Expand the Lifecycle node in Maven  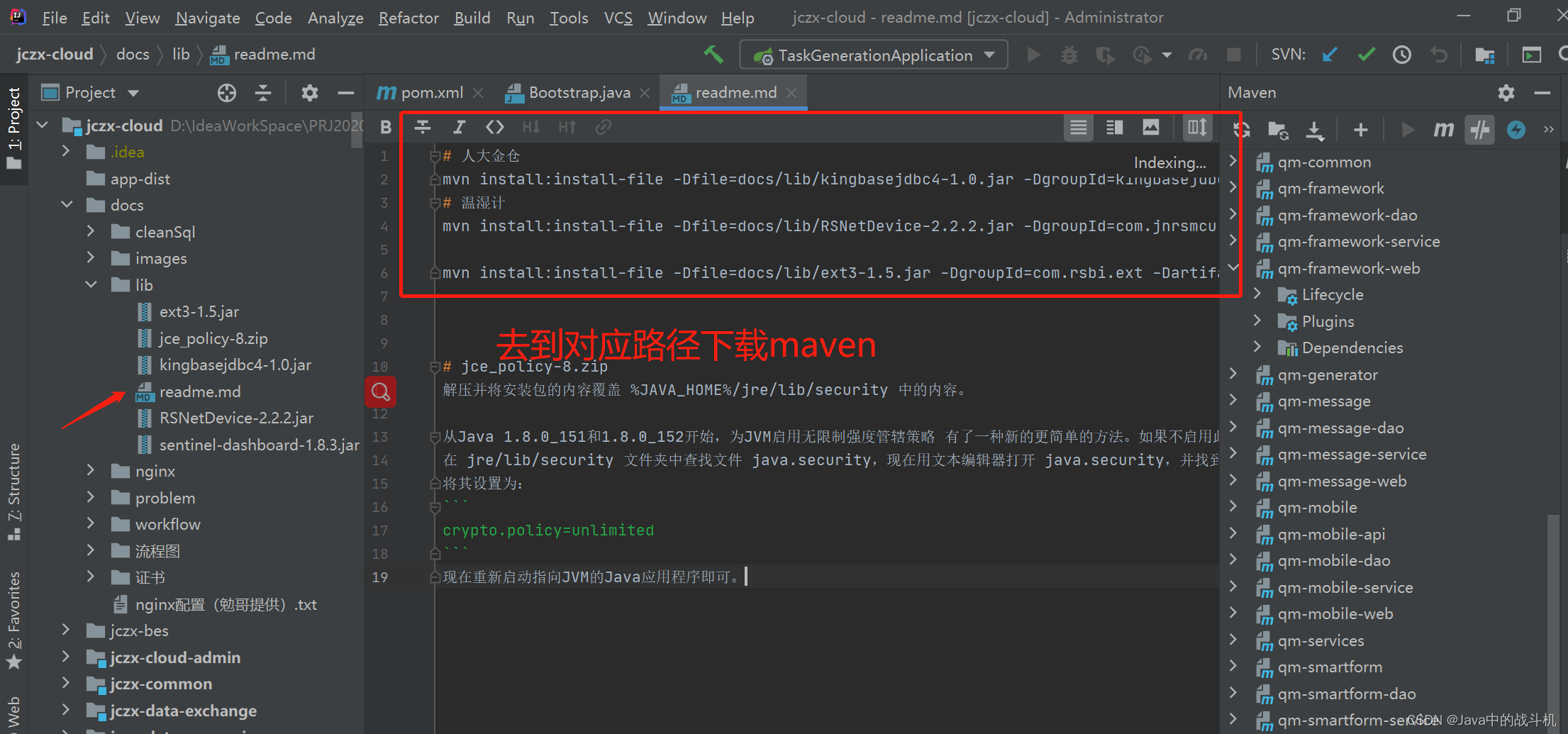coord(1257,294)
